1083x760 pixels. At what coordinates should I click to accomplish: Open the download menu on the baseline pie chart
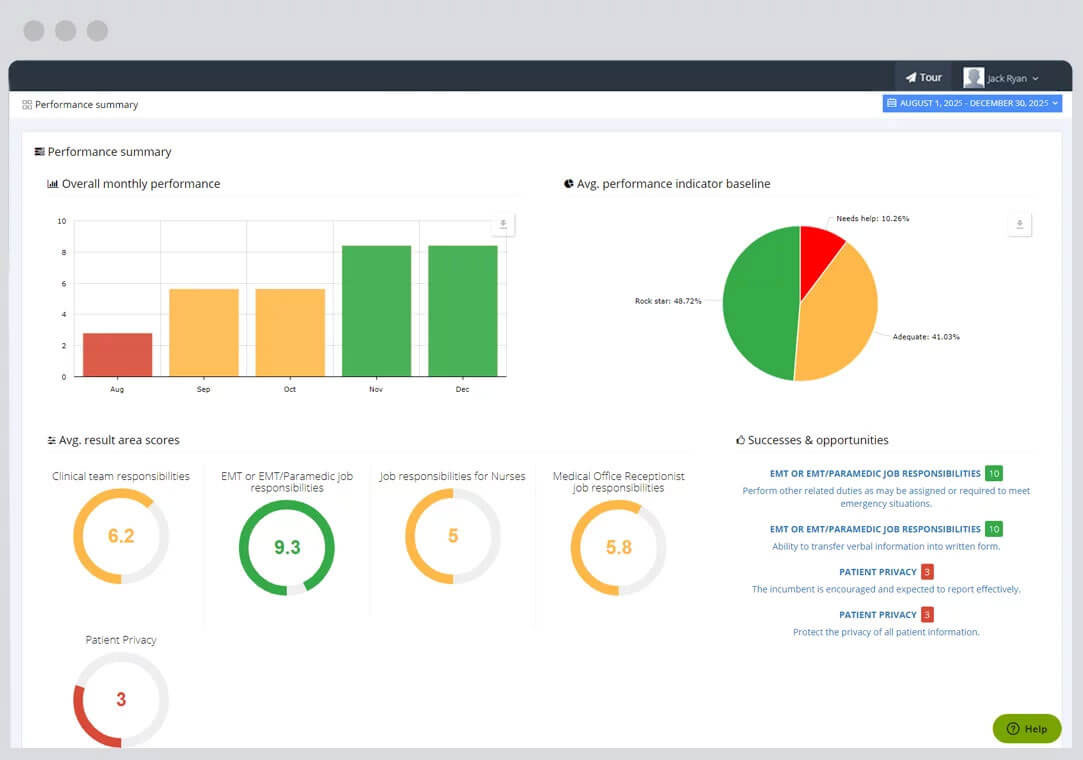pos(1019,224)
